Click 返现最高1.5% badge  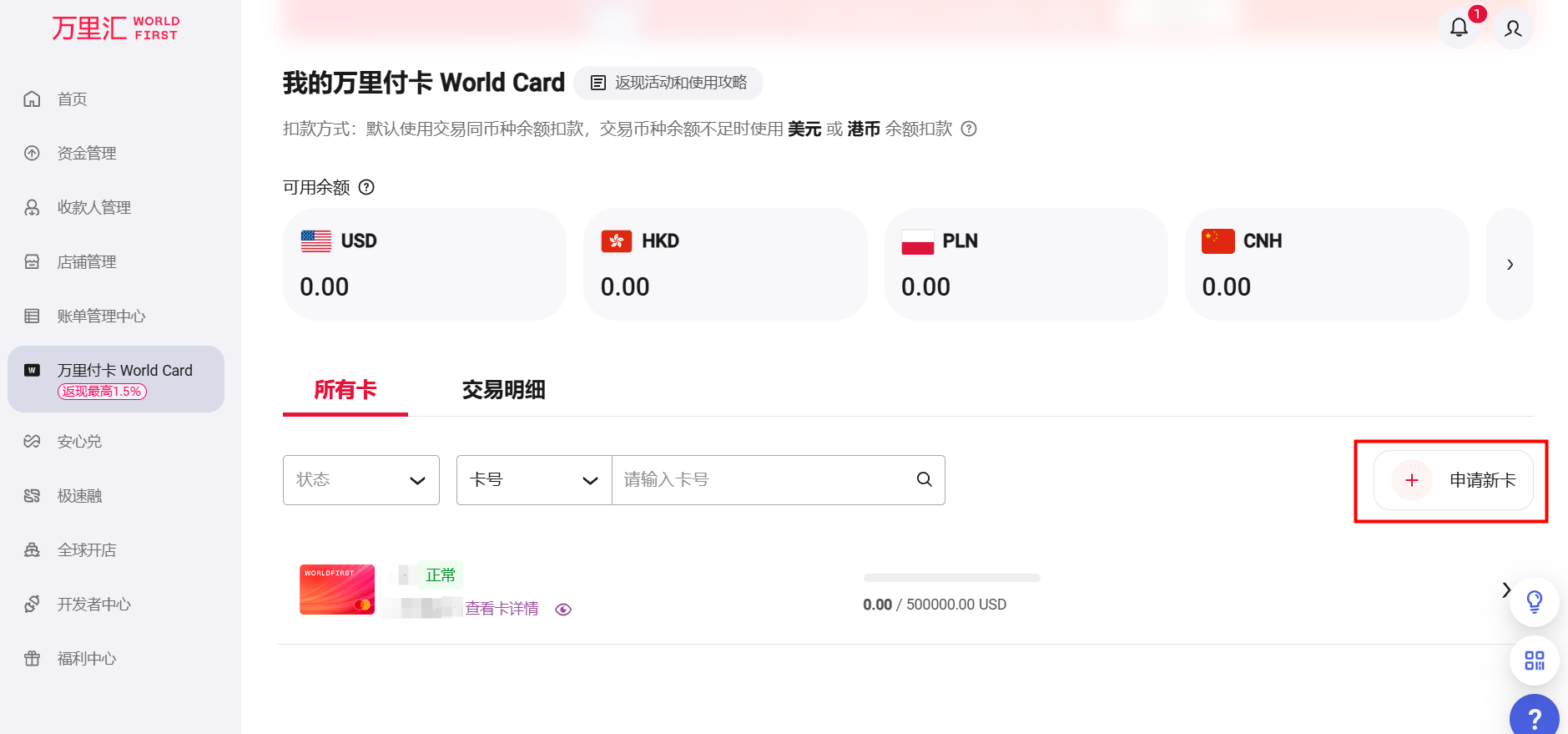[102, 392]
